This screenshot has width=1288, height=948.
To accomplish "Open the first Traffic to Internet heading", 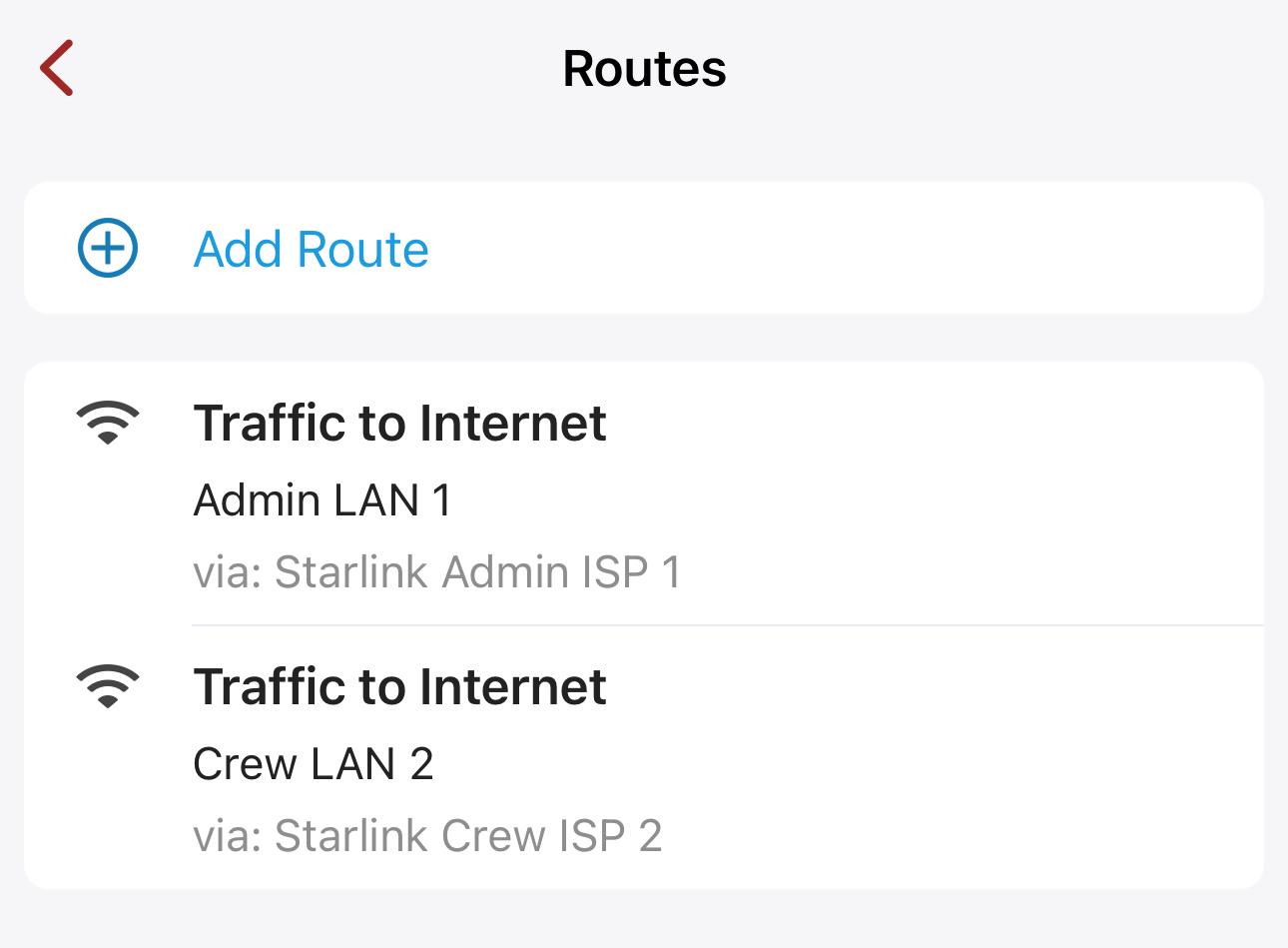I will coord(399,423).
